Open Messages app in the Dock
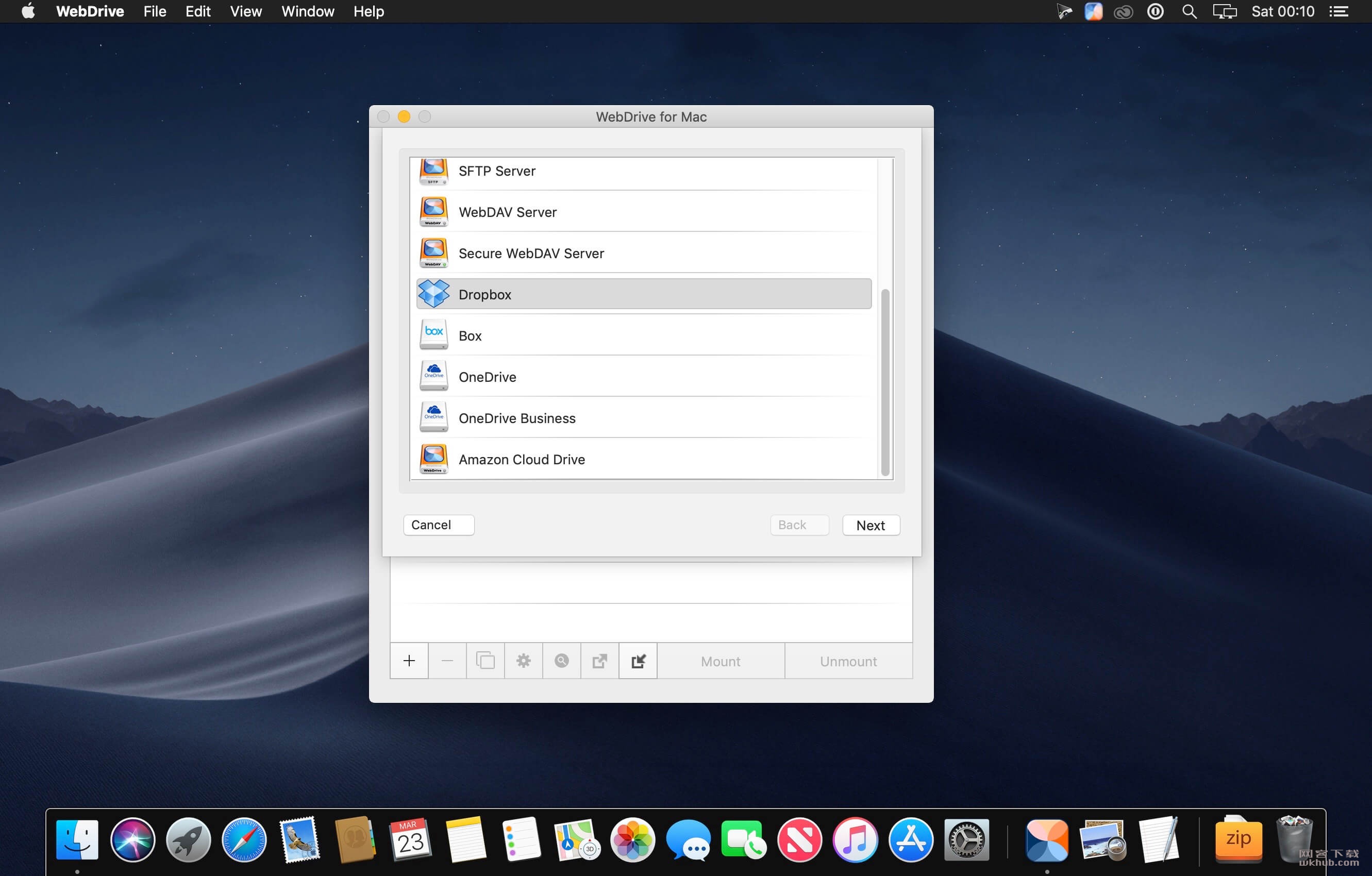1372x876 pixels. [688, 839]
